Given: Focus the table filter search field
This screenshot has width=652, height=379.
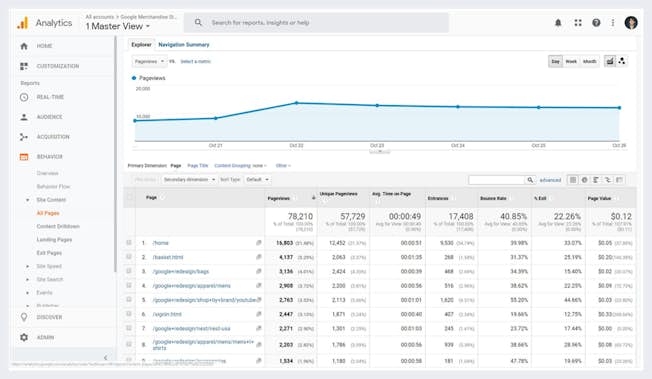Looking at the screenshot, I should click(496, 180).
